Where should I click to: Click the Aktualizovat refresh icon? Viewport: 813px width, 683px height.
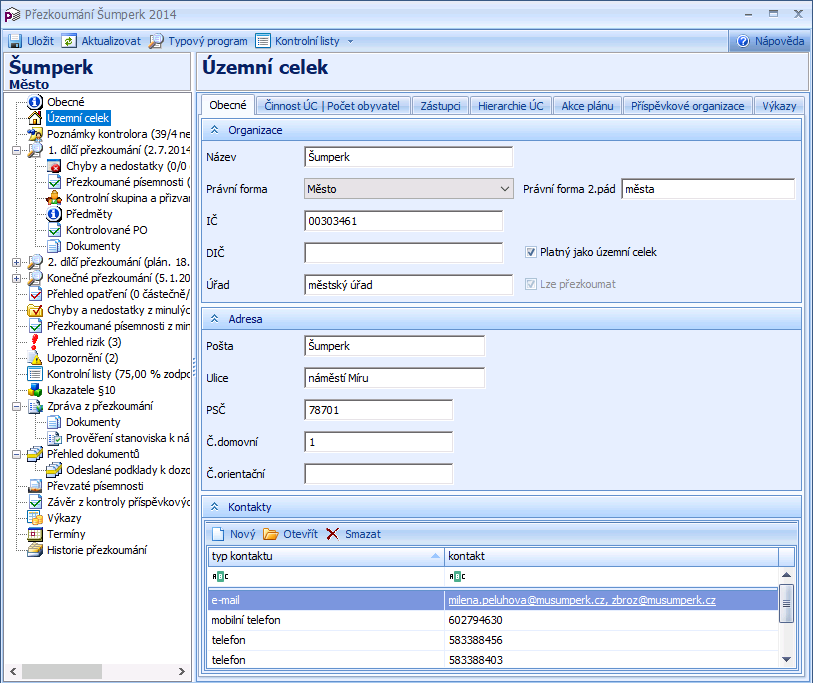click(69, 41)
